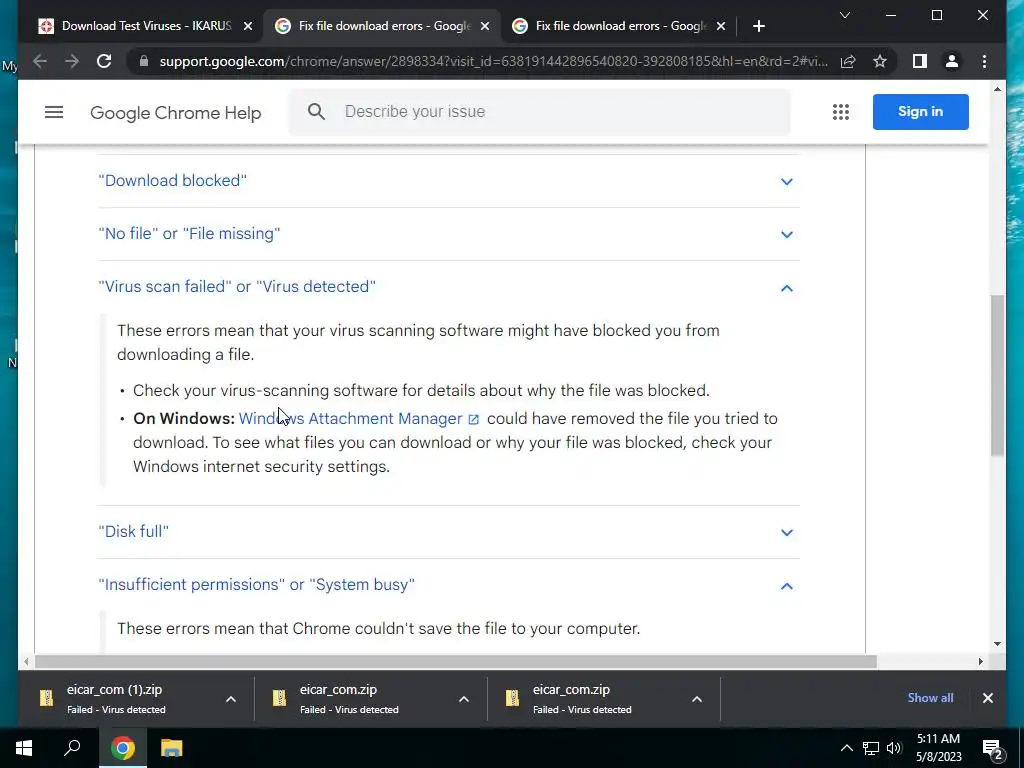Close the active Fix file download errors tab
The height and width of the screenshot is (768, 1024).
pos(485,26)
